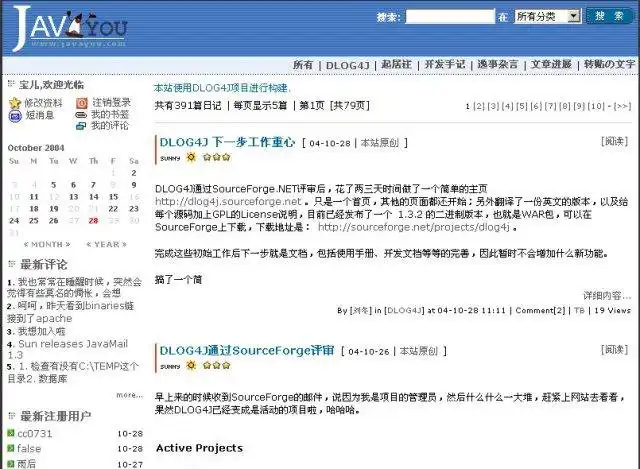The width and height of the screenshot is (640, 469).
Task: Open the 所有 navigation tab
Action: 303,65
